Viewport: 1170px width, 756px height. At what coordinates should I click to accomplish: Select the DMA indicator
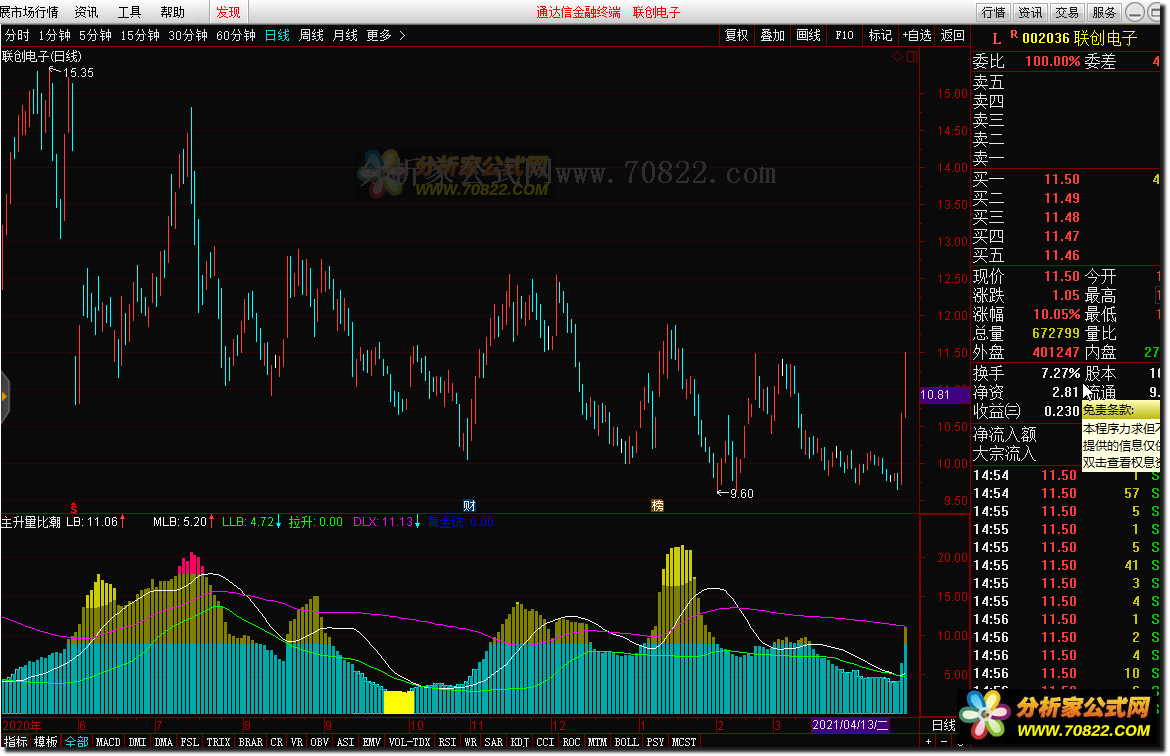tap(163, 742)
